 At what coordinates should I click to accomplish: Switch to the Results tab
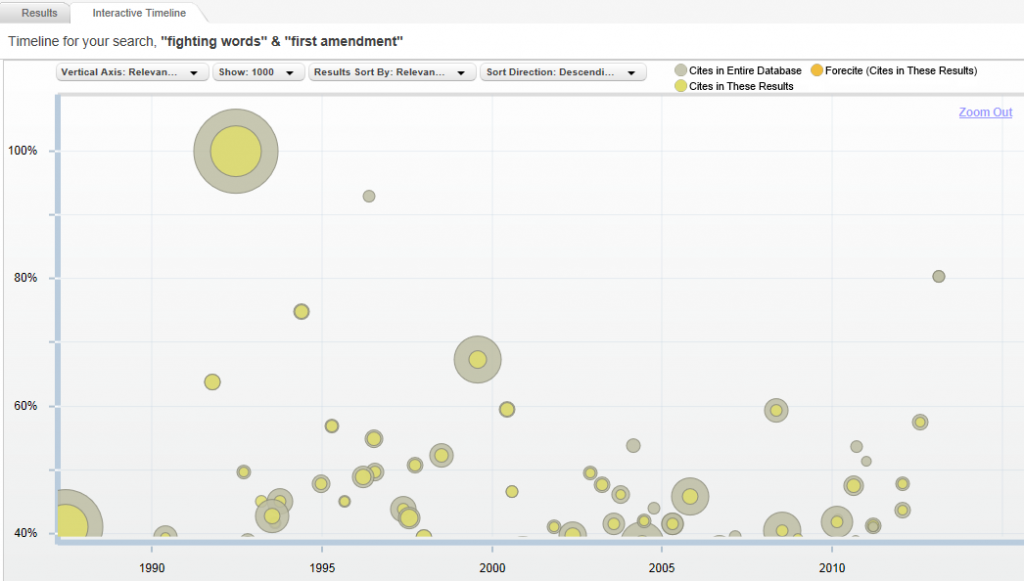[39, 13]
